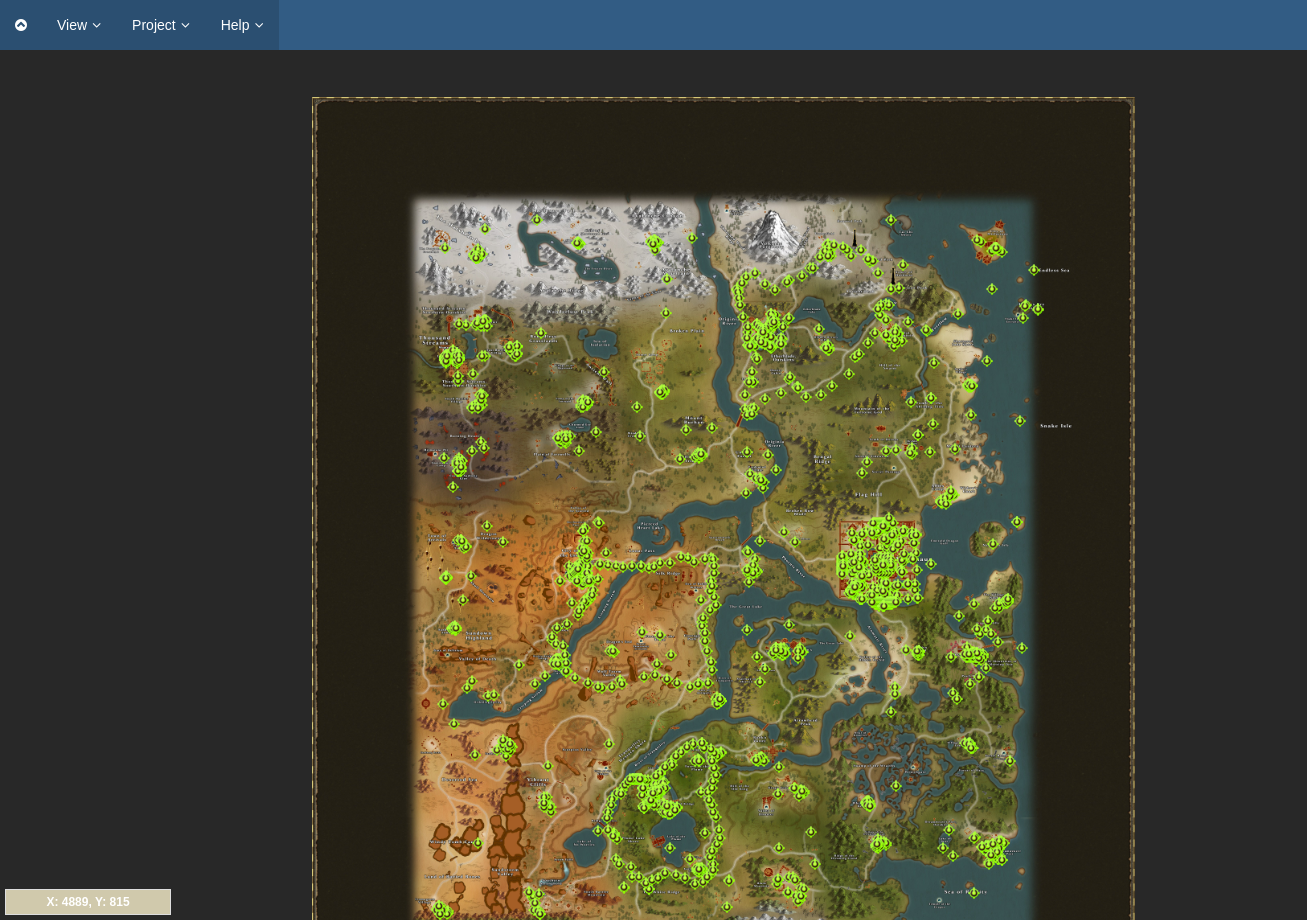The height and width of the screenshot is (920, 1307).
Task: Select sea marker southwest of Endless Sea label
Action: click(992, 289)
